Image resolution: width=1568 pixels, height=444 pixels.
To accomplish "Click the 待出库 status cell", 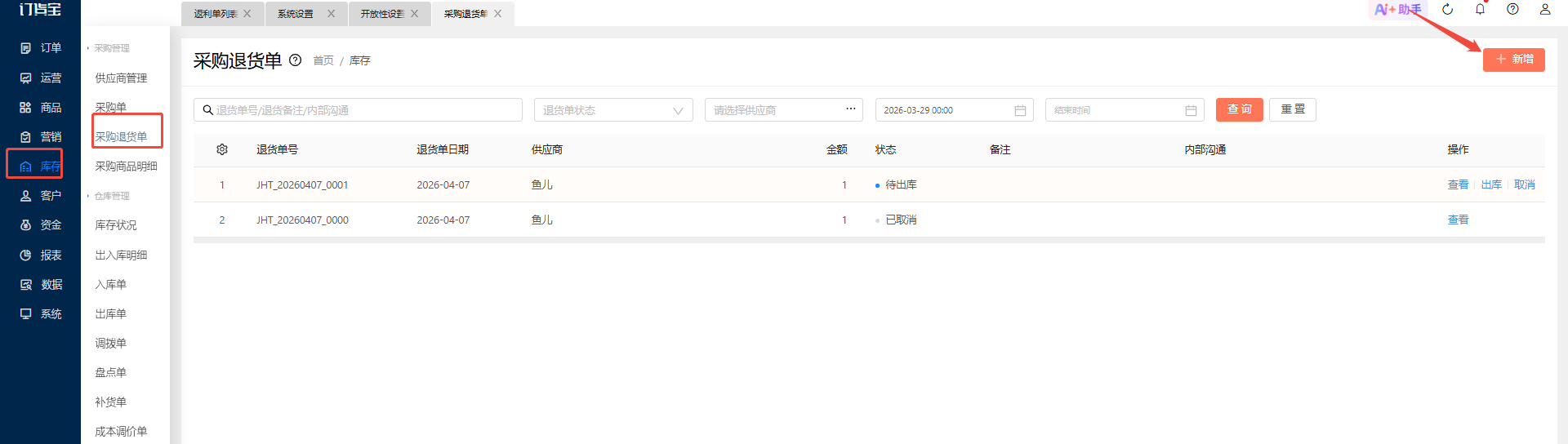I will tap(896, 185).
